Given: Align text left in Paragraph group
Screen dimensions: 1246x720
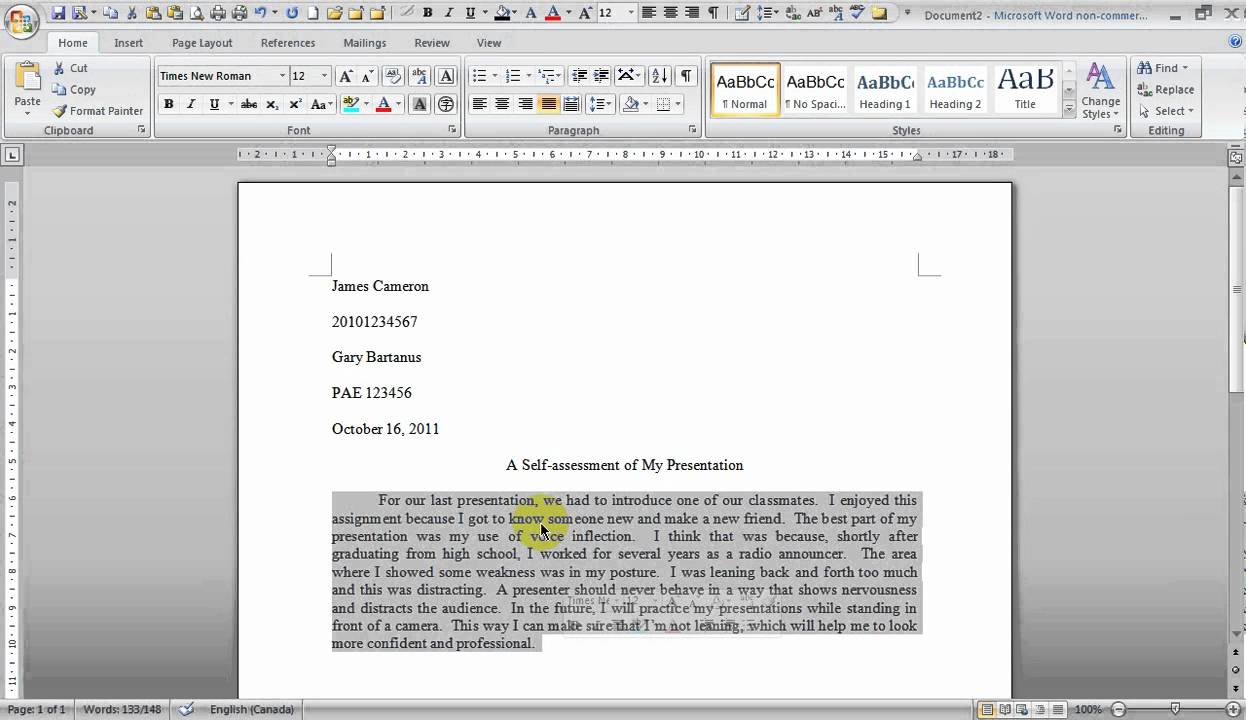Looking at the screenshot, I should 480,104.
